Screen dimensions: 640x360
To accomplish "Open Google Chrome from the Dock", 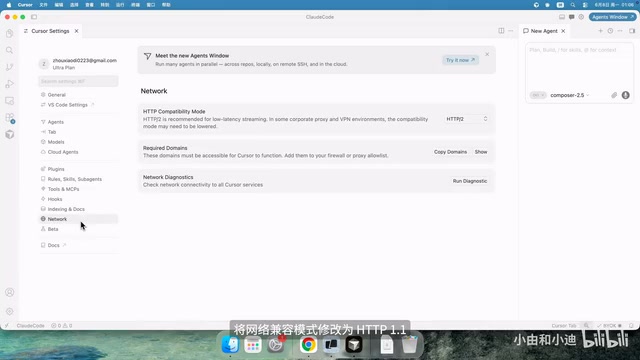I will pos(308,345).
